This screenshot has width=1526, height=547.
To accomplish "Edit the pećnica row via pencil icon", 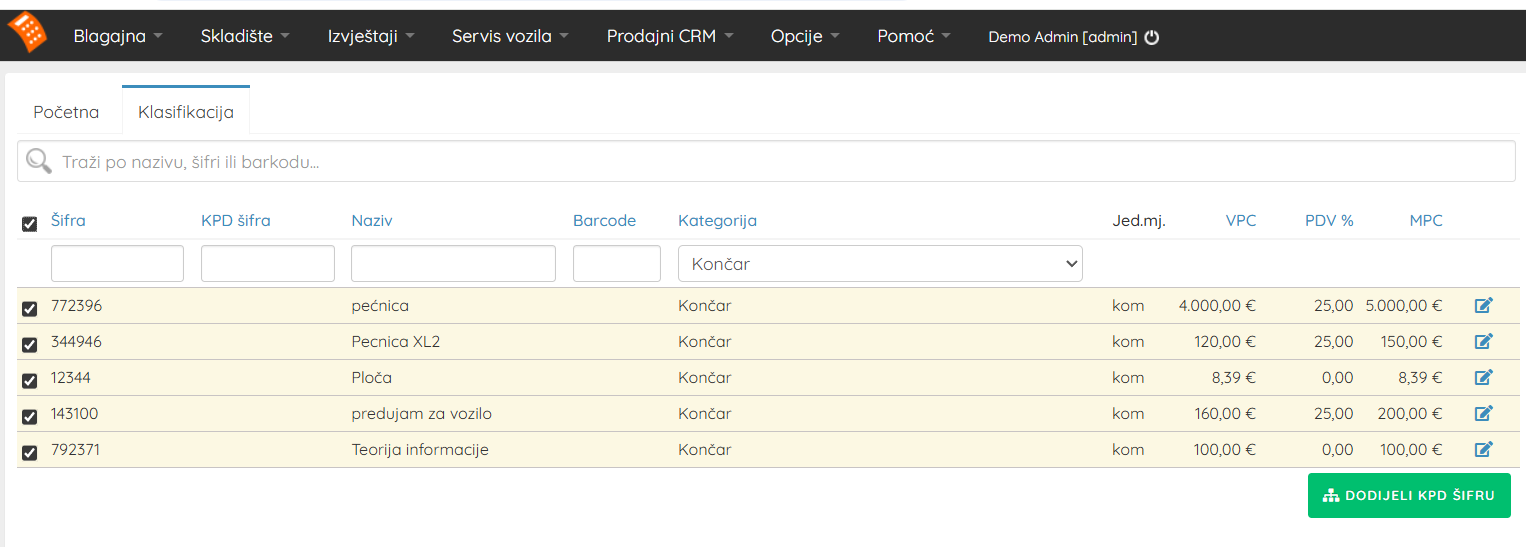I will click(1484, 306).
